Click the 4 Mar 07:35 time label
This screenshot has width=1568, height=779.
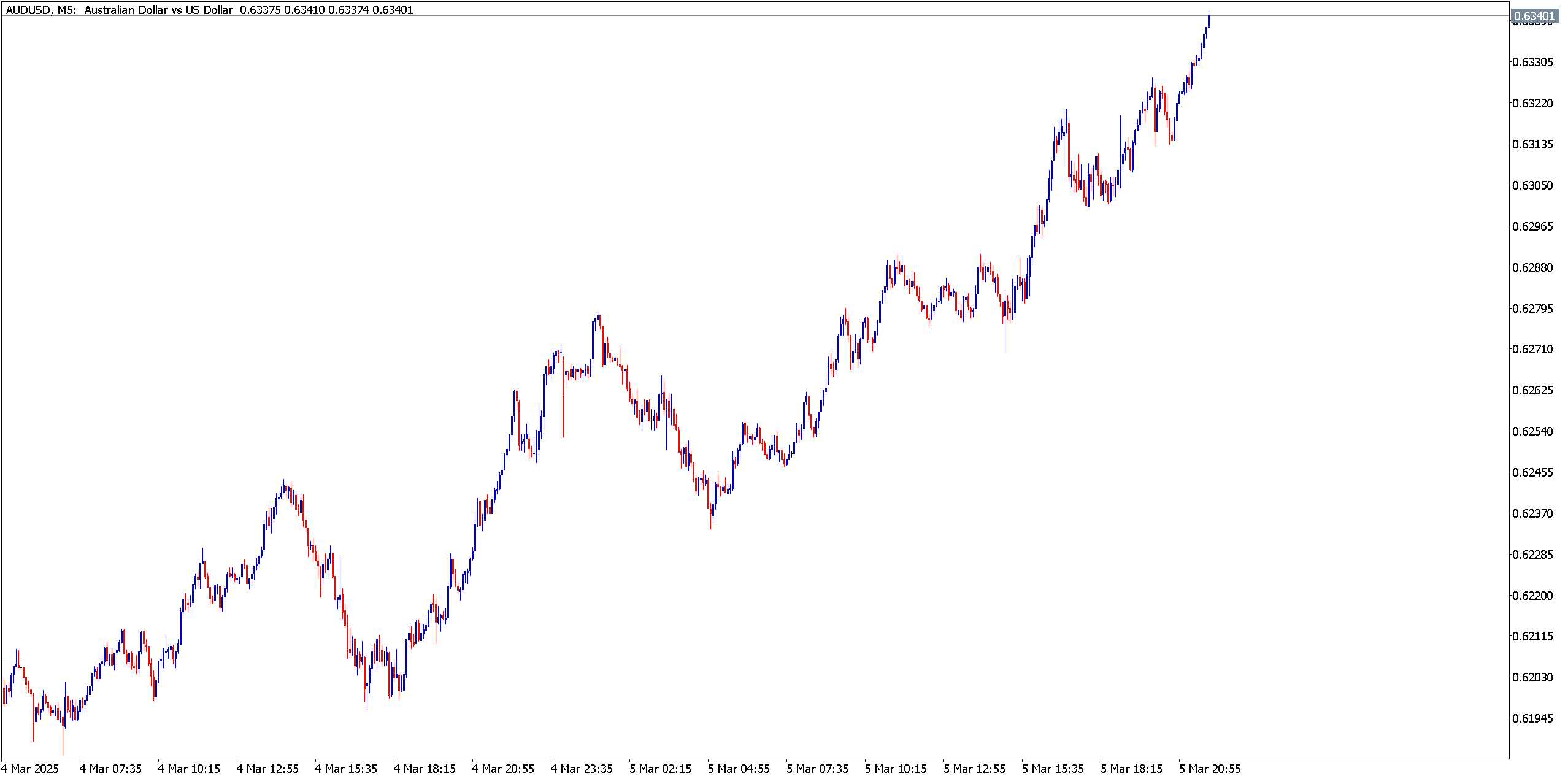coord(110,769)
